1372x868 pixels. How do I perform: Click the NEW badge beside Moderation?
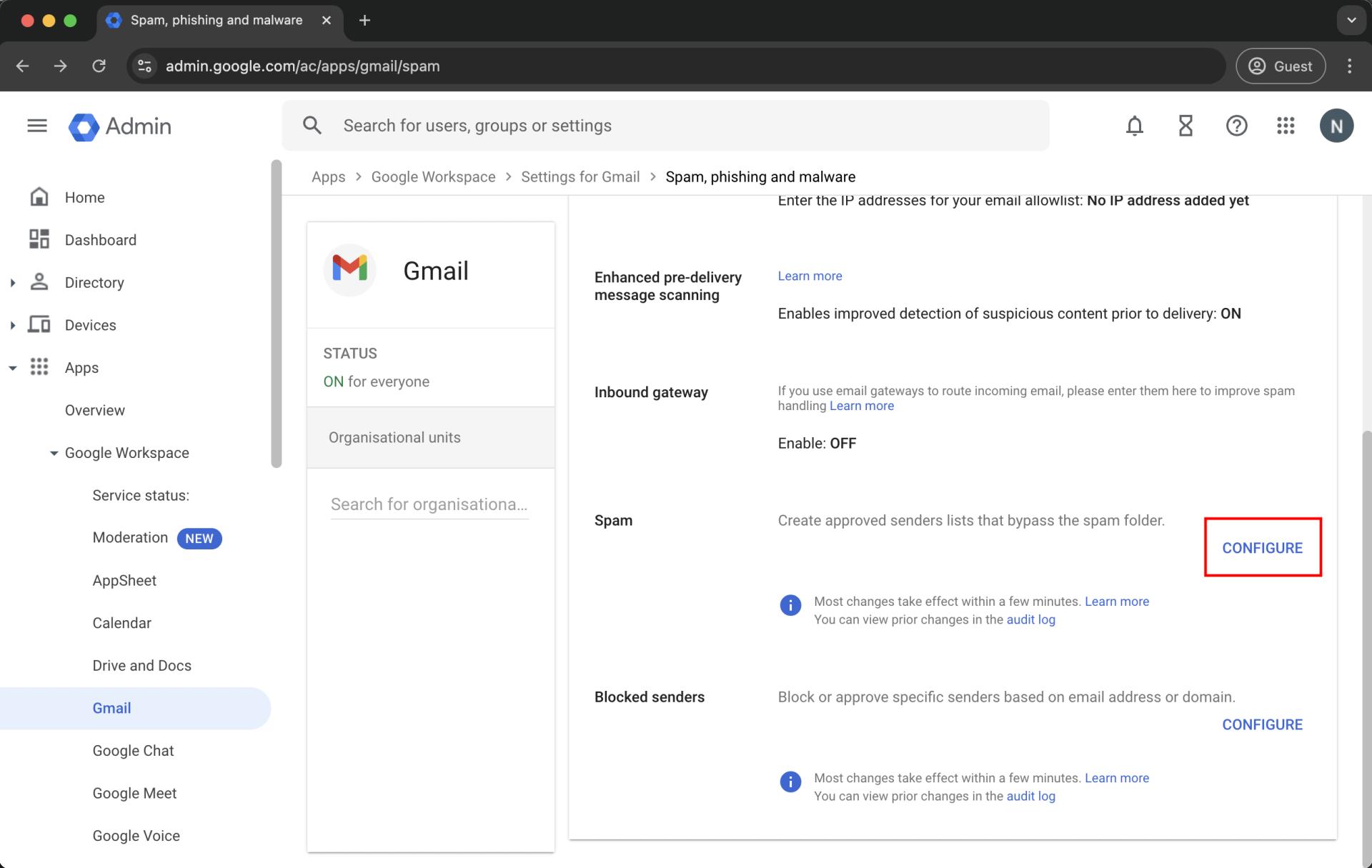(x=199, y=539)
